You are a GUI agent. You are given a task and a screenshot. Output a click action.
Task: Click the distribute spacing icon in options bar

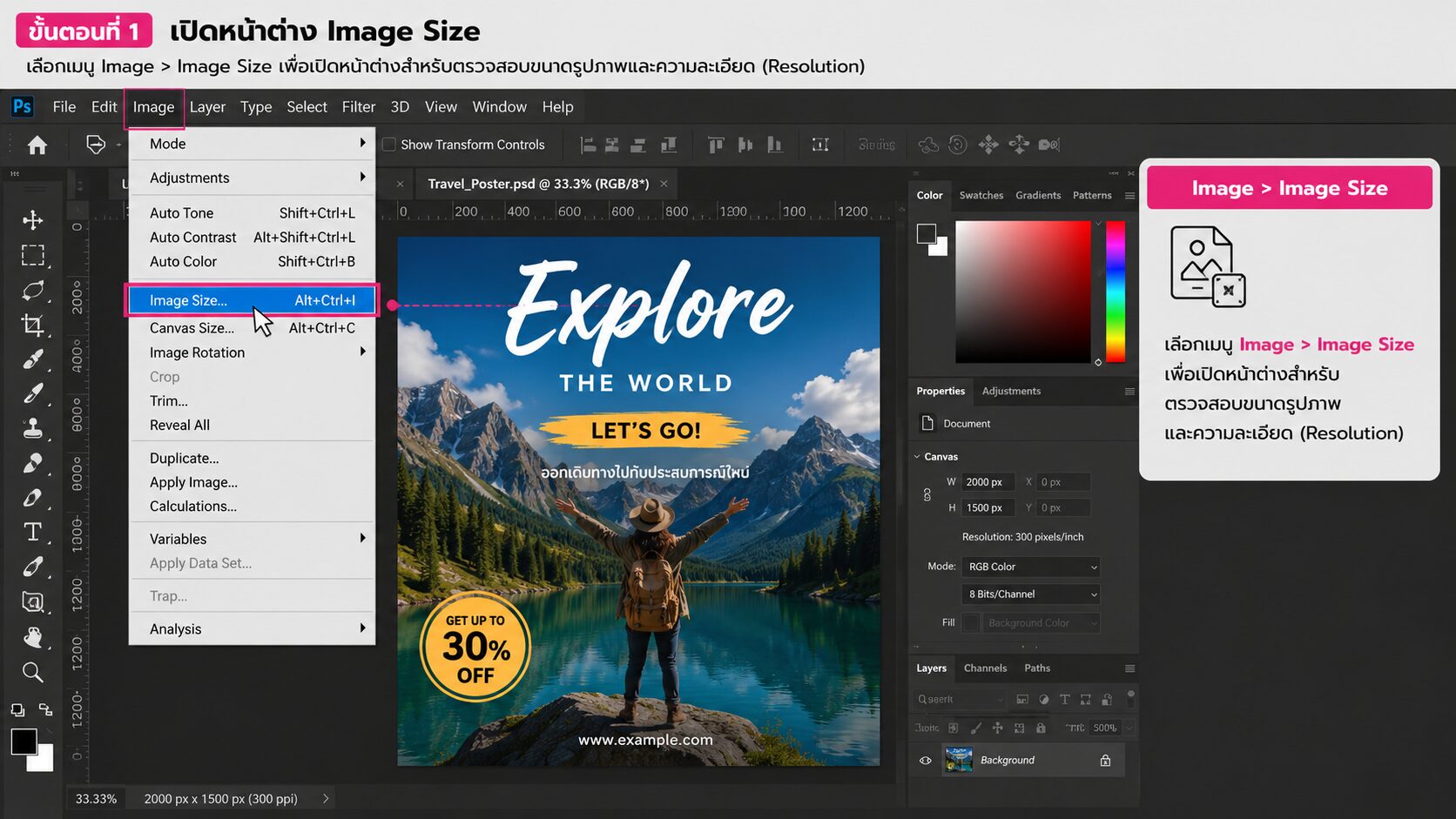820,144
